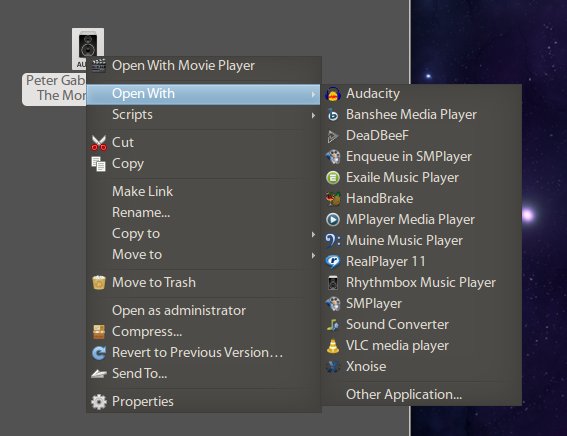
Task: Click the Rhythmbox speaker icon
Action: (x=333, y=283)
